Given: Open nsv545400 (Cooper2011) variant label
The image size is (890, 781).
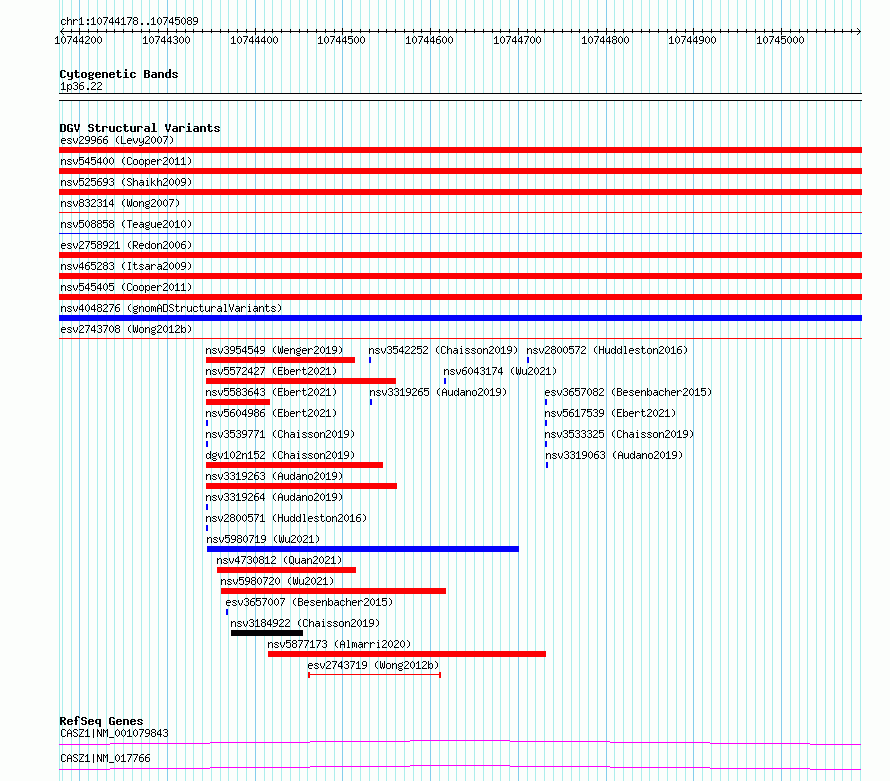Looking at the screenshot, I should [126, 161].
